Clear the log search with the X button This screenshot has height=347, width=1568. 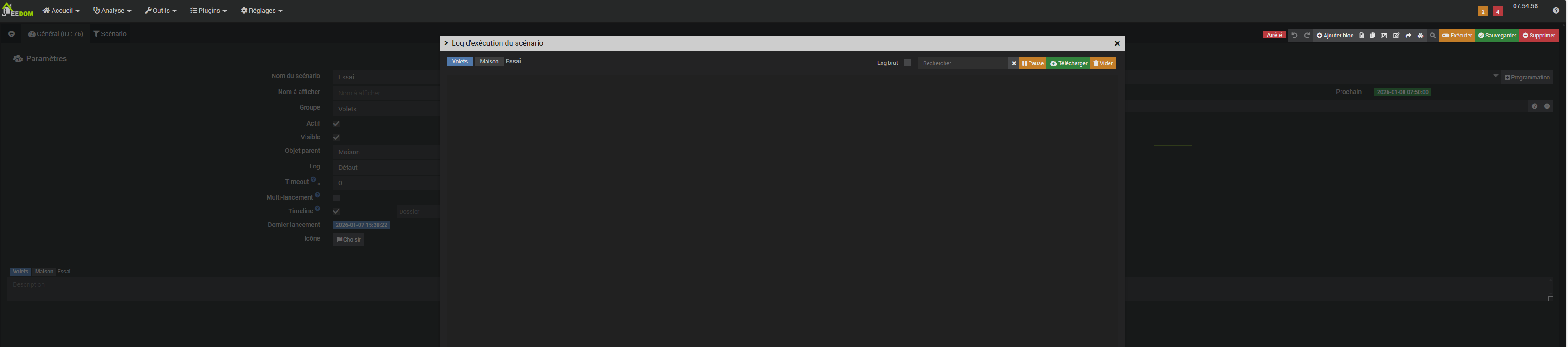1014,63
